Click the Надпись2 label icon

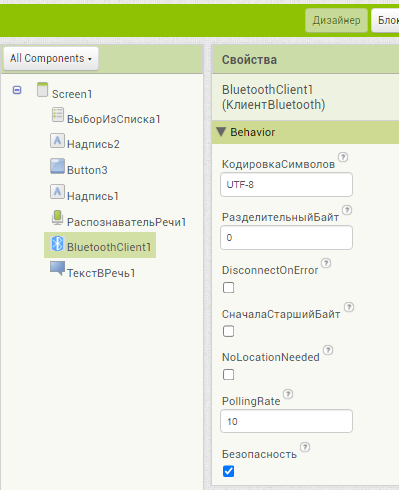57,140
